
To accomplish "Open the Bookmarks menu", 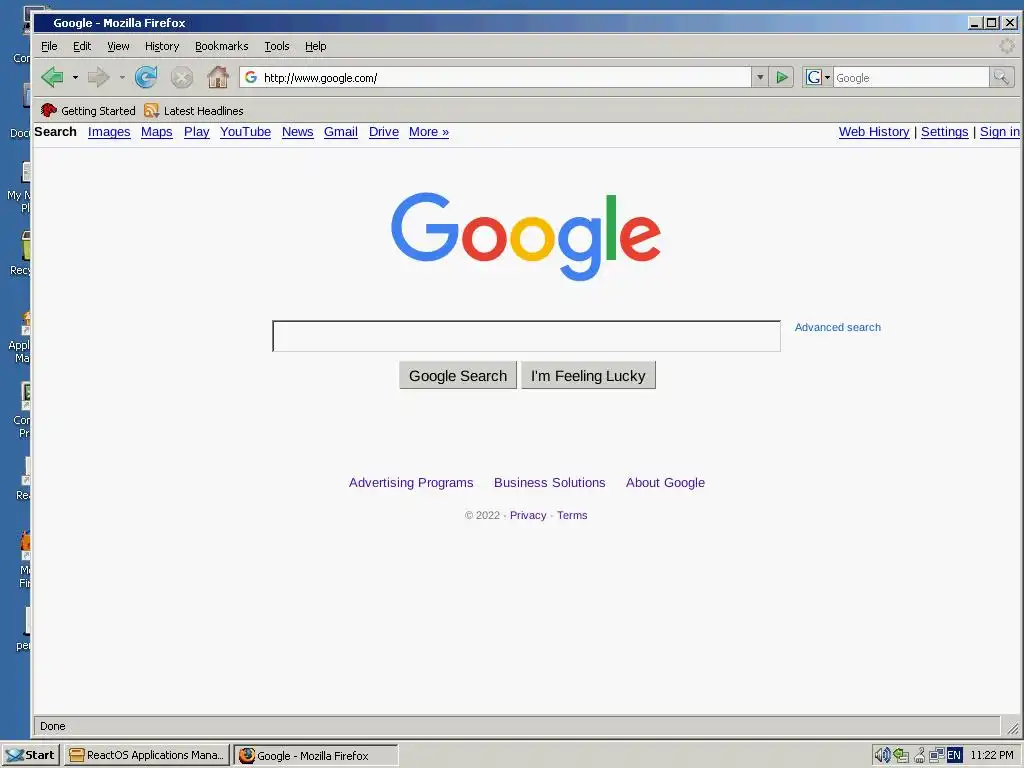I will tap(221, 46).
